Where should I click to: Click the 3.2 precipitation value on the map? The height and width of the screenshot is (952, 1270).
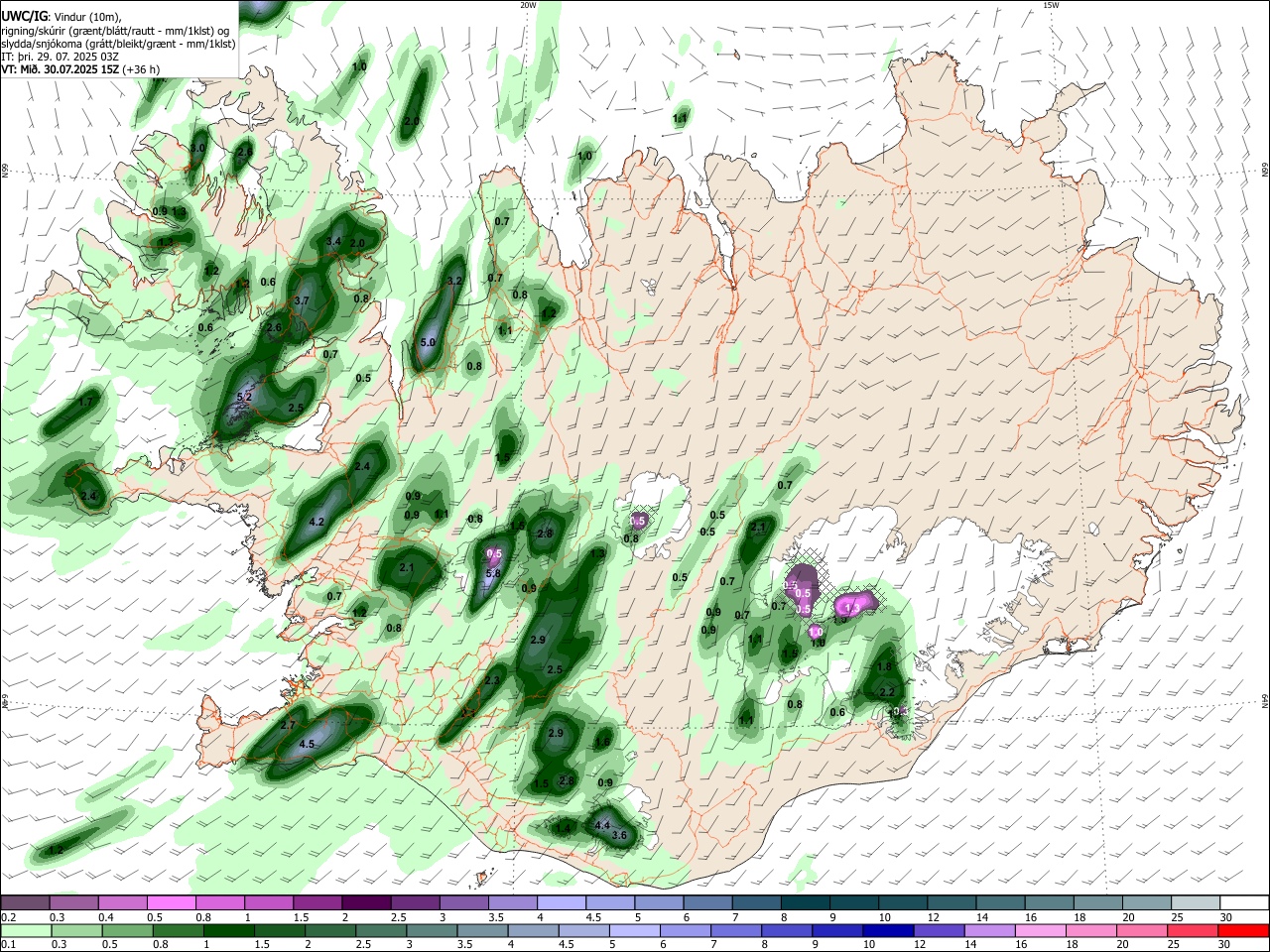(455, 282)
